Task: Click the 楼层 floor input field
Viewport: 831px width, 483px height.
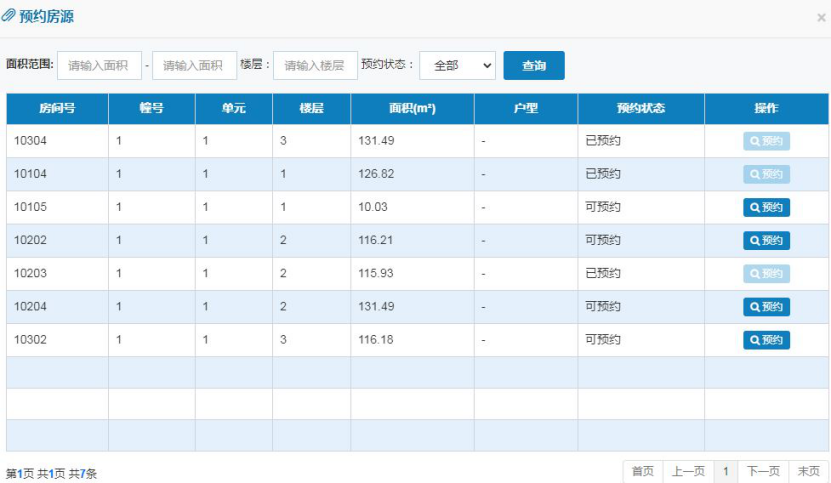Action: [x=315, y=65]
